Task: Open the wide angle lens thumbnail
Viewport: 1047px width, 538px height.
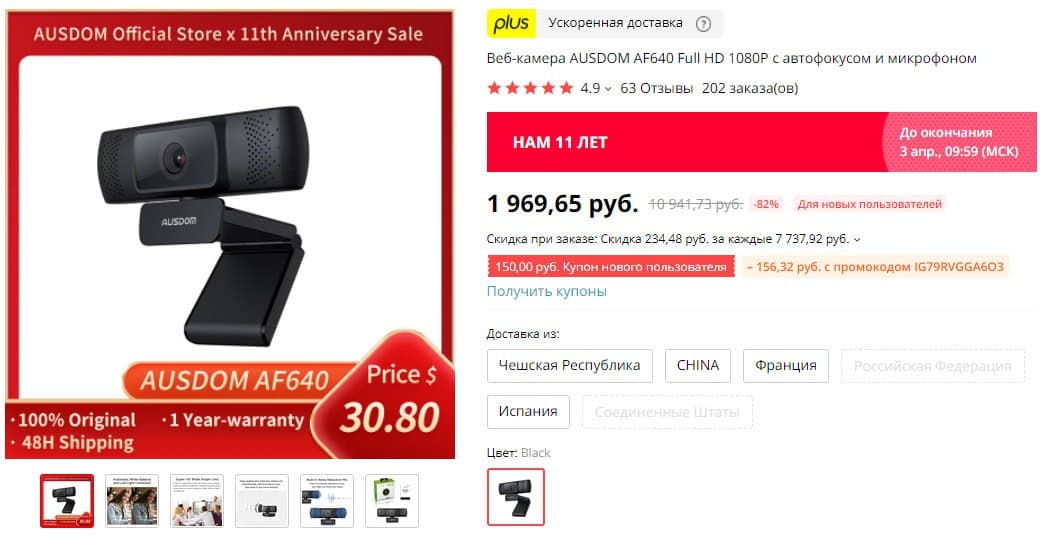Action: coord(197,501)
